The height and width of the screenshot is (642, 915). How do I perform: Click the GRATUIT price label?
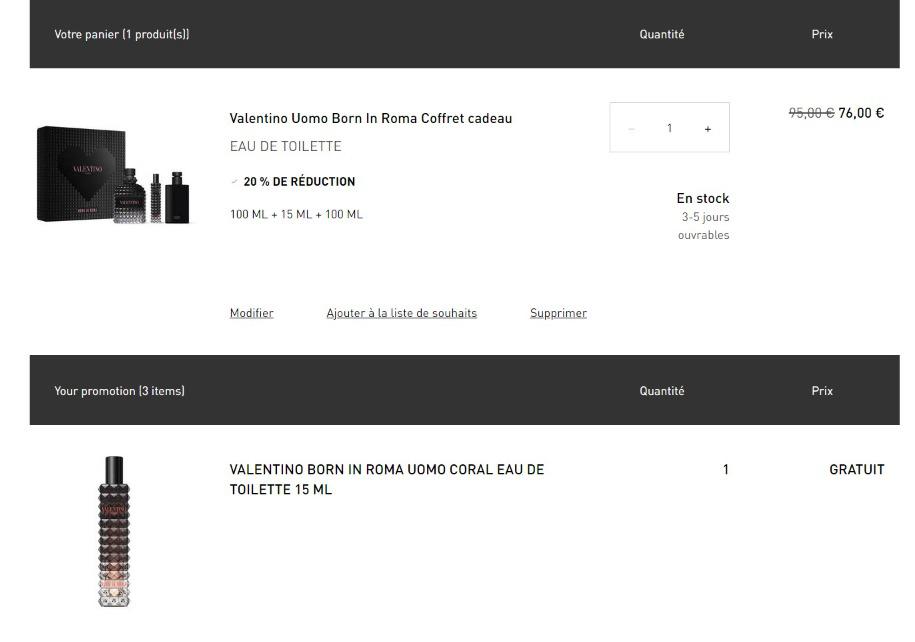[857, 470]
